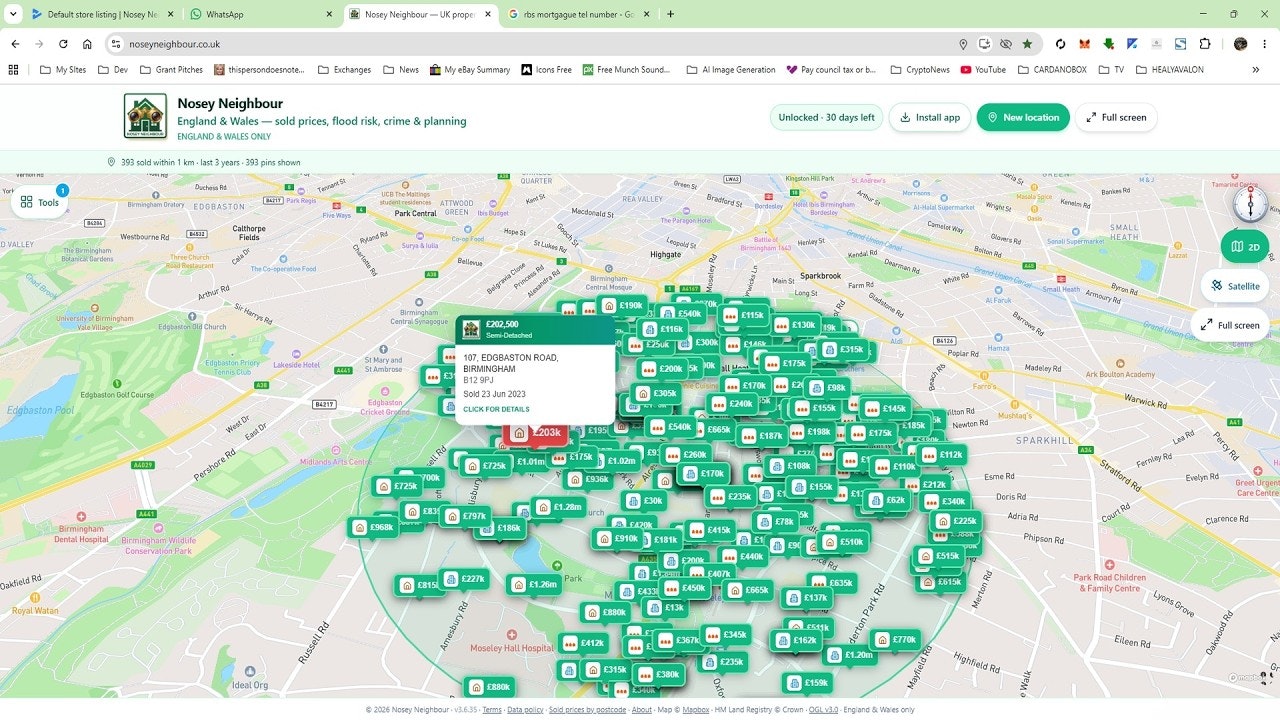Click the crossed-out eye icon in address bar
The image size is (1280, 720).
pos(1006,44)
